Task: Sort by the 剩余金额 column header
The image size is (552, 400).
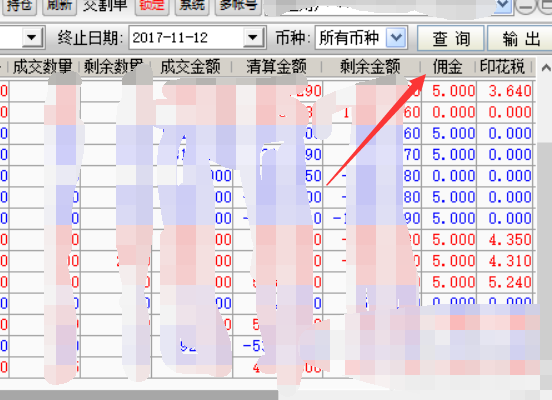Action: (370, 67)
